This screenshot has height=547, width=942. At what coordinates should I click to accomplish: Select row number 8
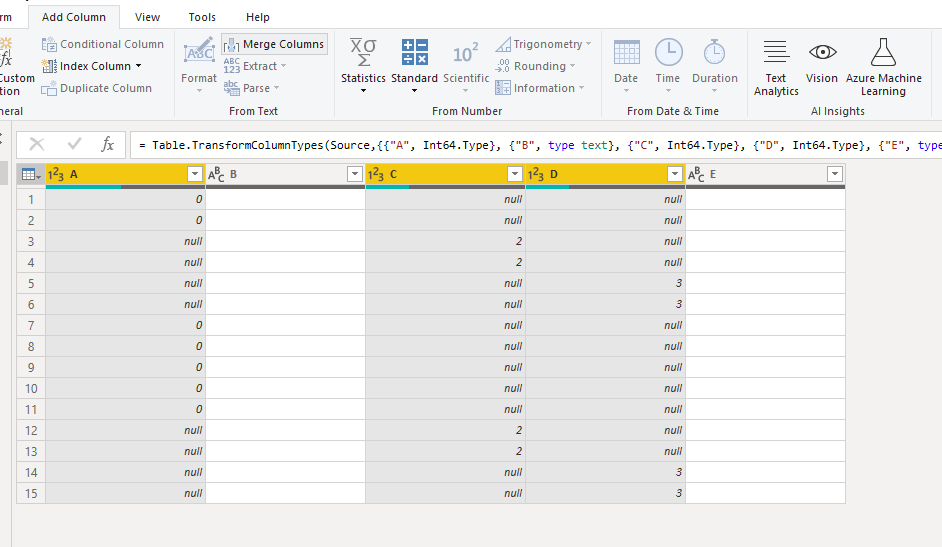coord(31,346)
